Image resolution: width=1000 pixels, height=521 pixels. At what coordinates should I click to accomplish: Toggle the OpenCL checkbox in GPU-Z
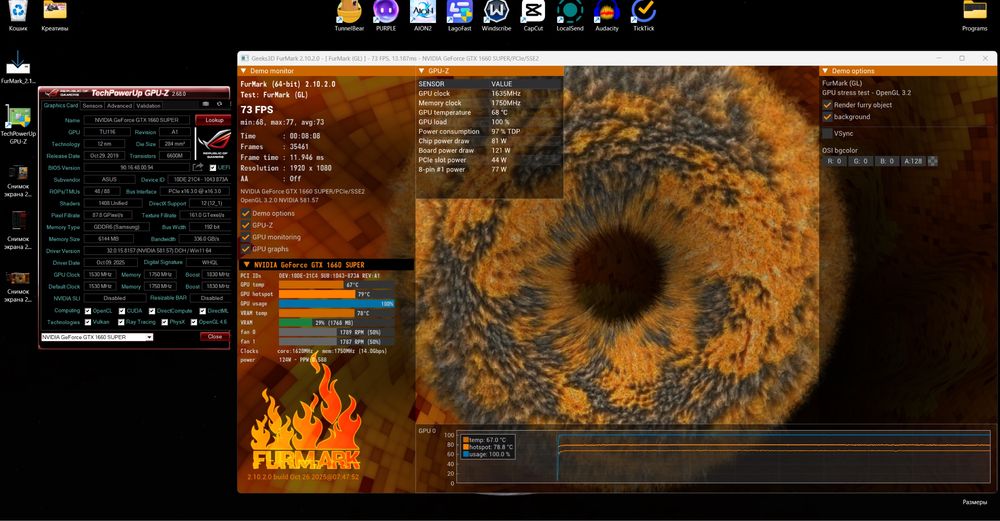coord(88,311)
